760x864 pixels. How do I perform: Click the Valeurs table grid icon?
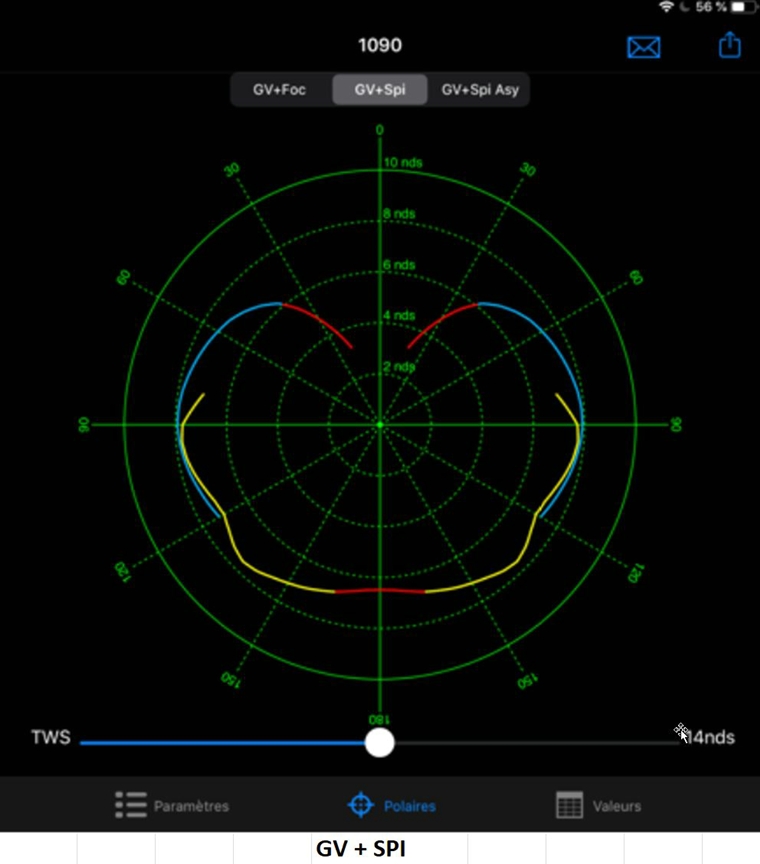(569, 805)
